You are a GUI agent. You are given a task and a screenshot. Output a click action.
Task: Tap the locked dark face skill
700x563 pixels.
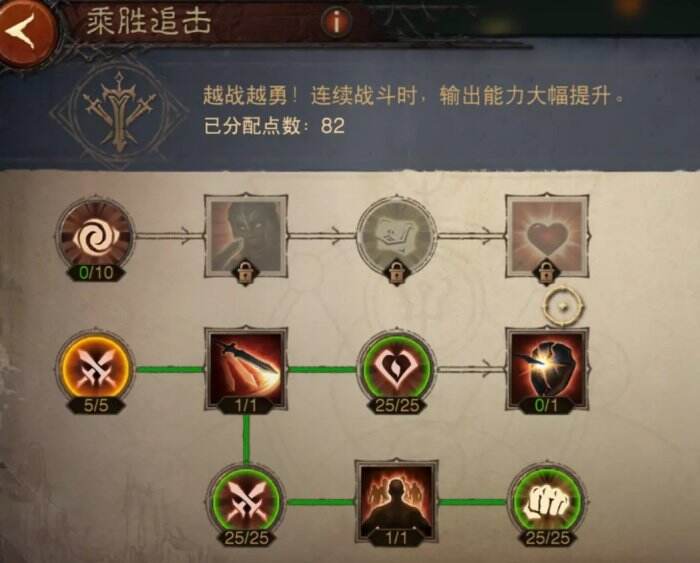pos(246,237)
